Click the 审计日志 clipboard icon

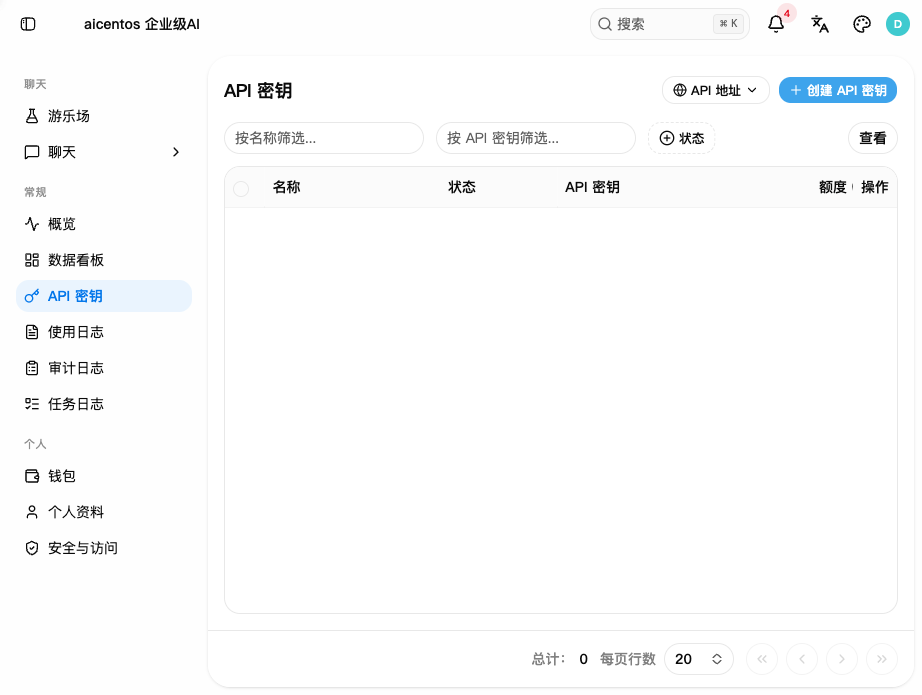[32, 368]
